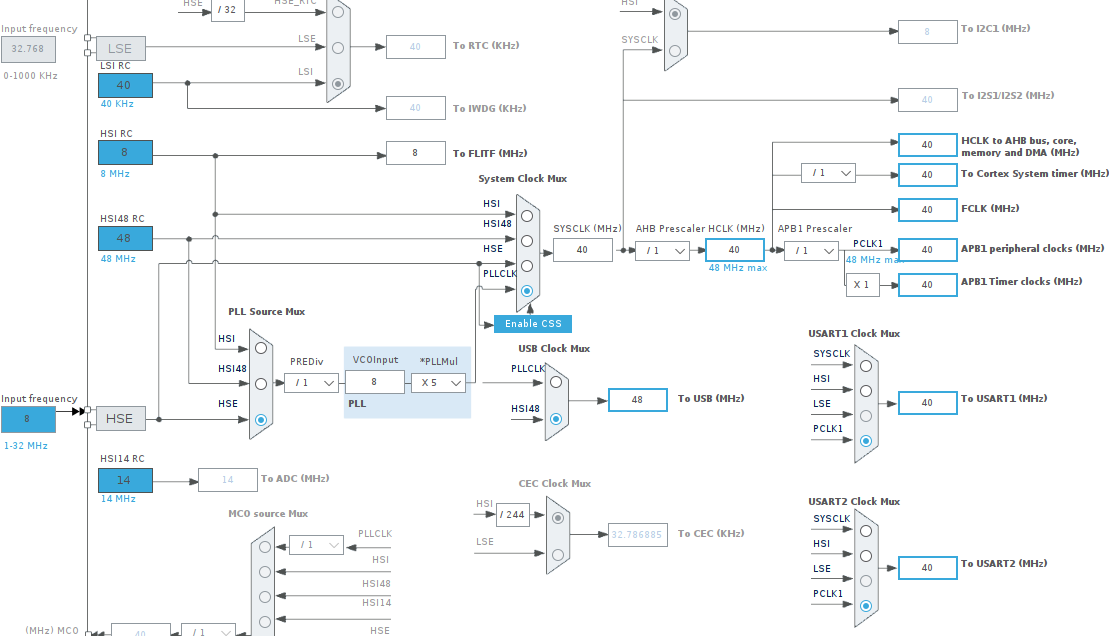Image resolution: width=1109 pixels, height=636 pixels.
Task: Open the Cortex System timer prescaler dropdown
Action: point(827,172)
